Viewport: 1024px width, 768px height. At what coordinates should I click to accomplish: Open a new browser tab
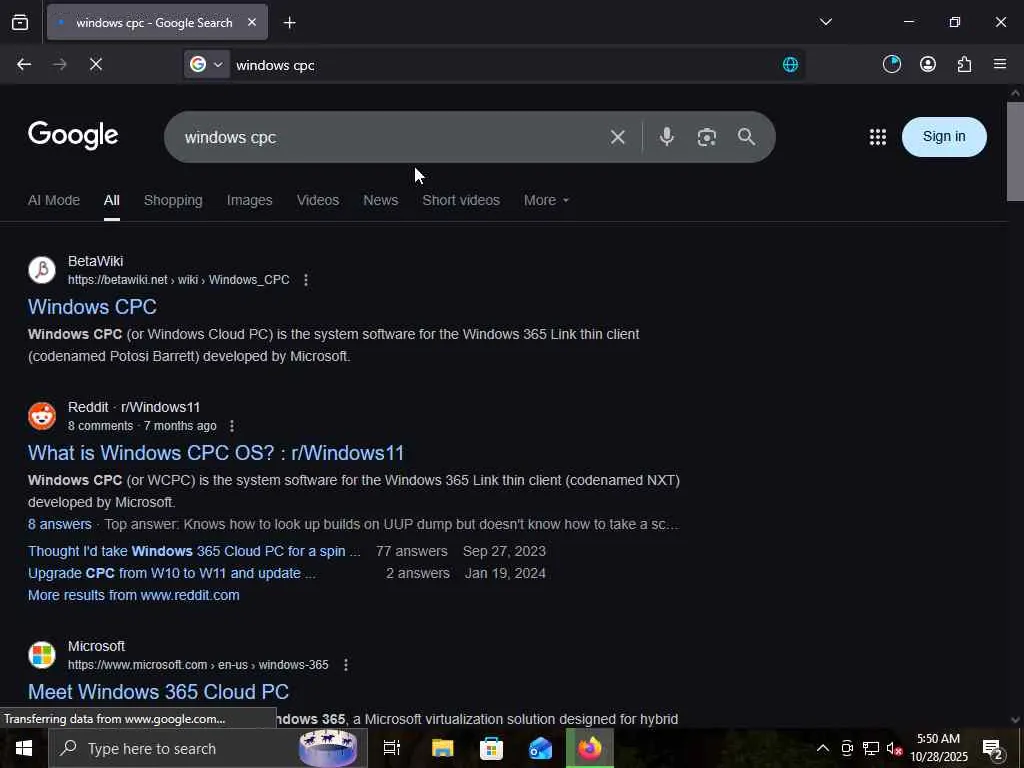(289, 23)
